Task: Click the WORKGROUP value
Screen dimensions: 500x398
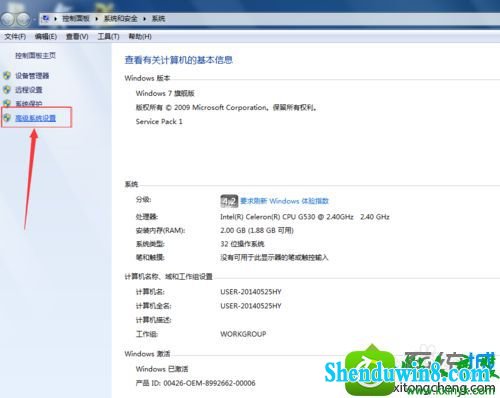Action: click(243, 334)
